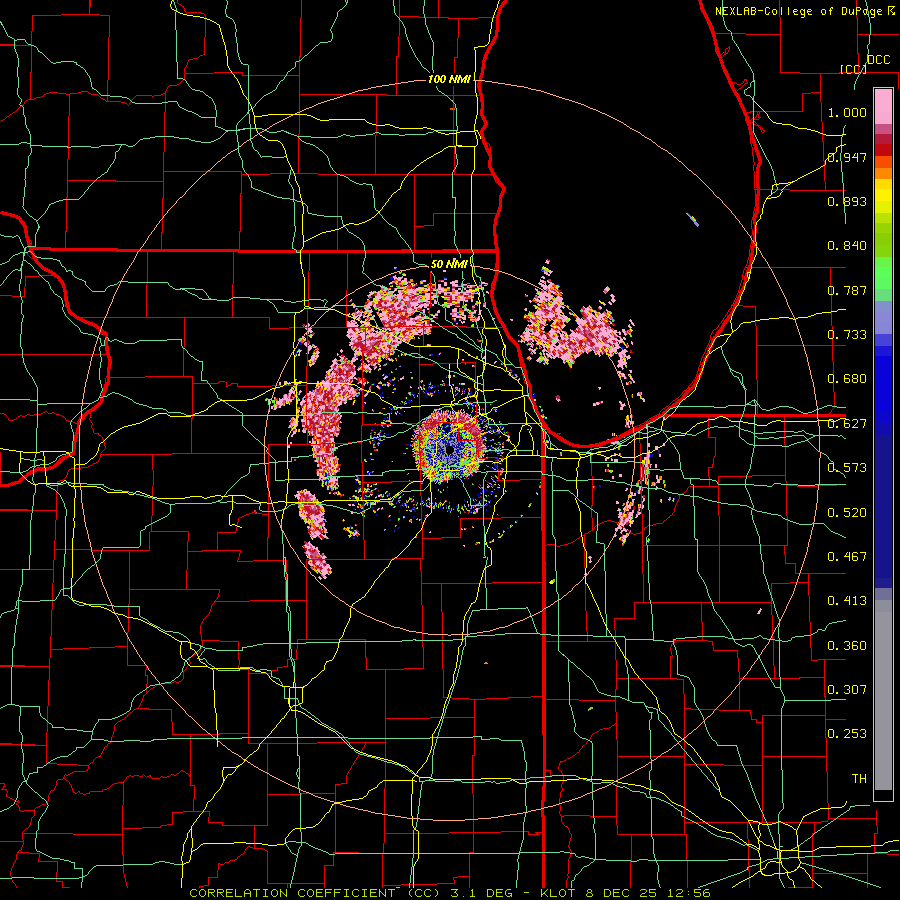Click the KLOT radar site at ring center

point(449,450)
